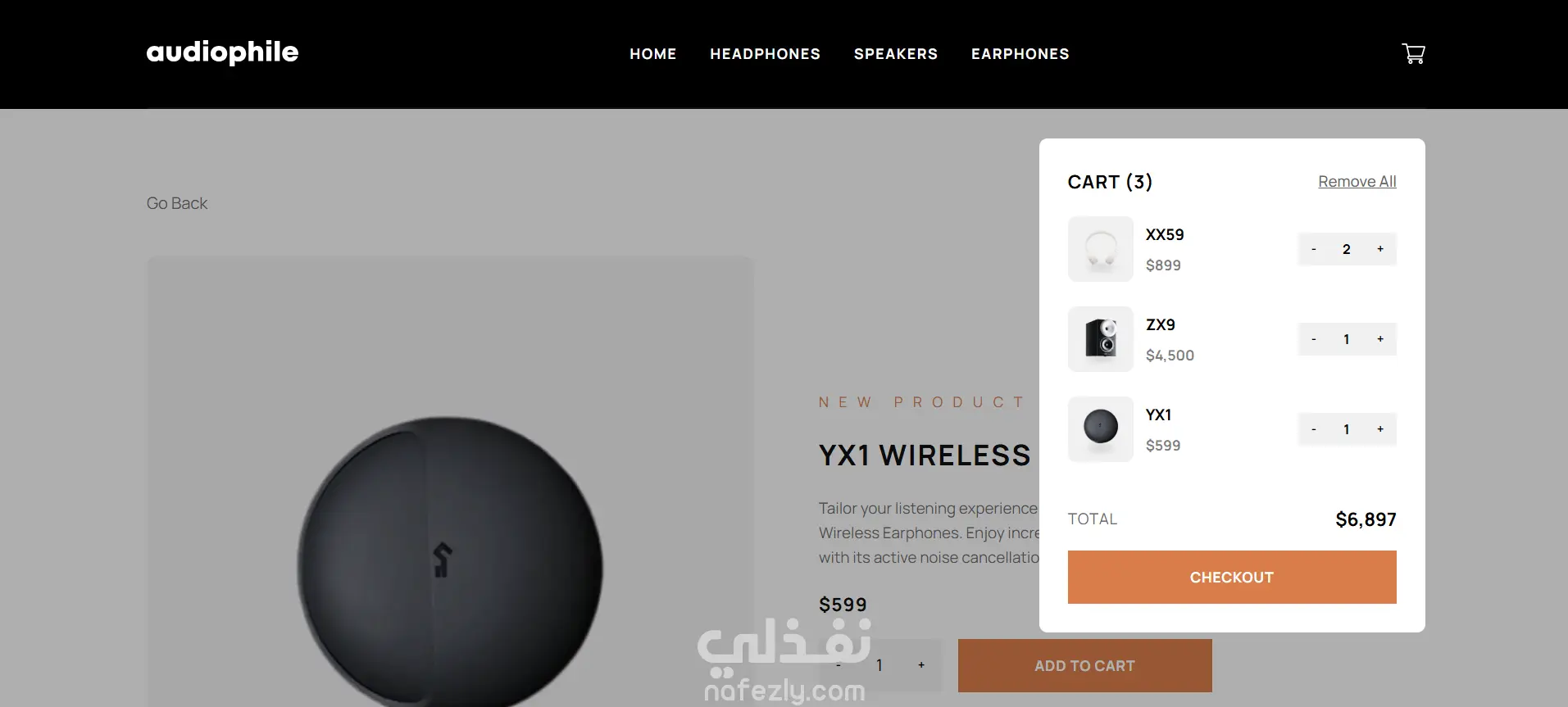This screenshot has height=707, width=1568.
Task: Increase YX1 cart quantity with plus
Action: (x=1380, y=429)
